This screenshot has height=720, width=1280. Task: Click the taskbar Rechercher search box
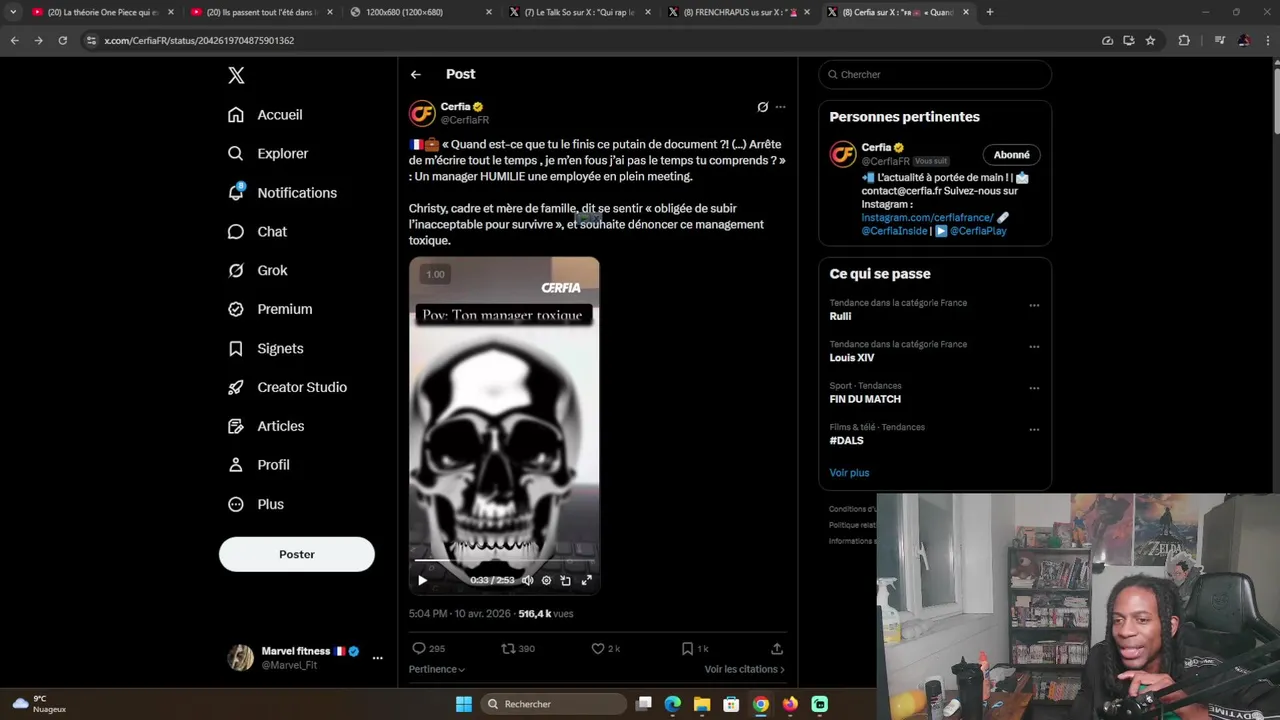554,704
